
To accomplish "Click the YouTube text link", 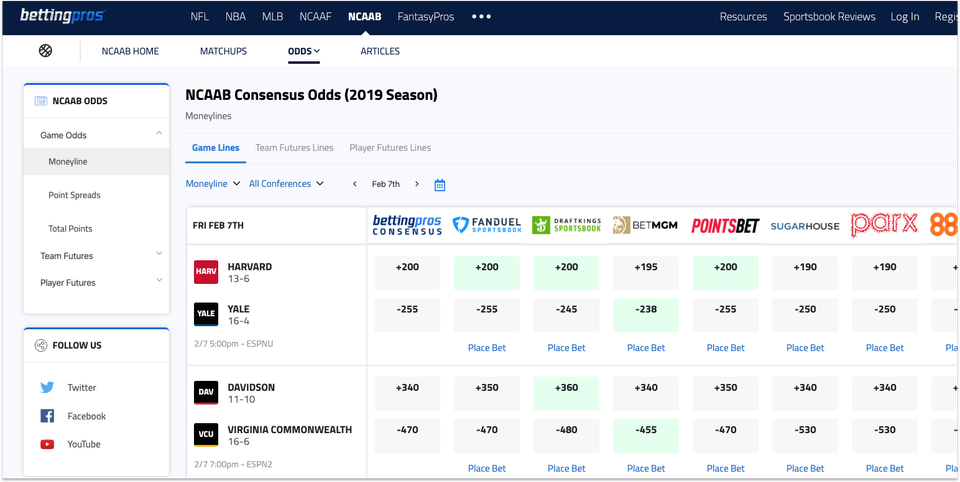I will tap(84, 445).
